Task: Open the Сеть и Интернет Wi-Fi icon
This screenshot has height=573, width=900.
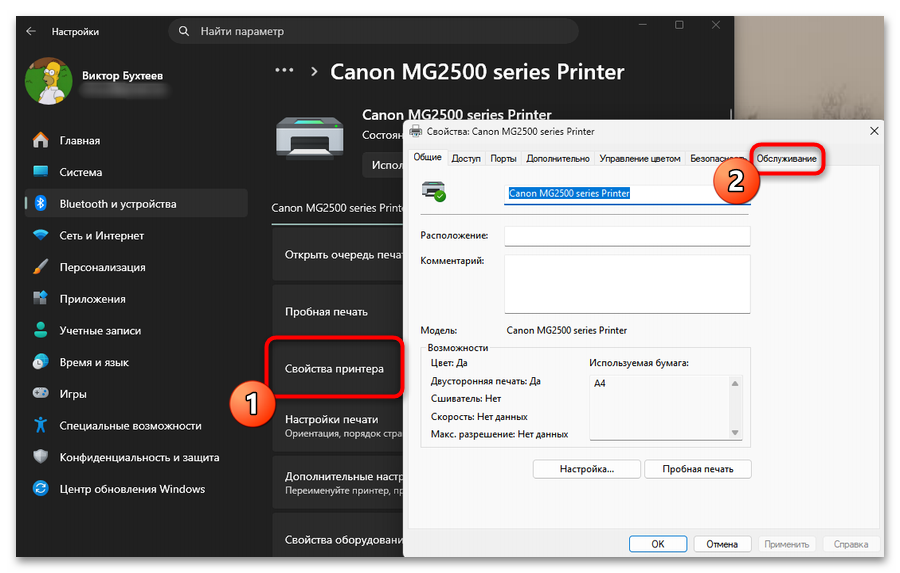Action: 41,235
